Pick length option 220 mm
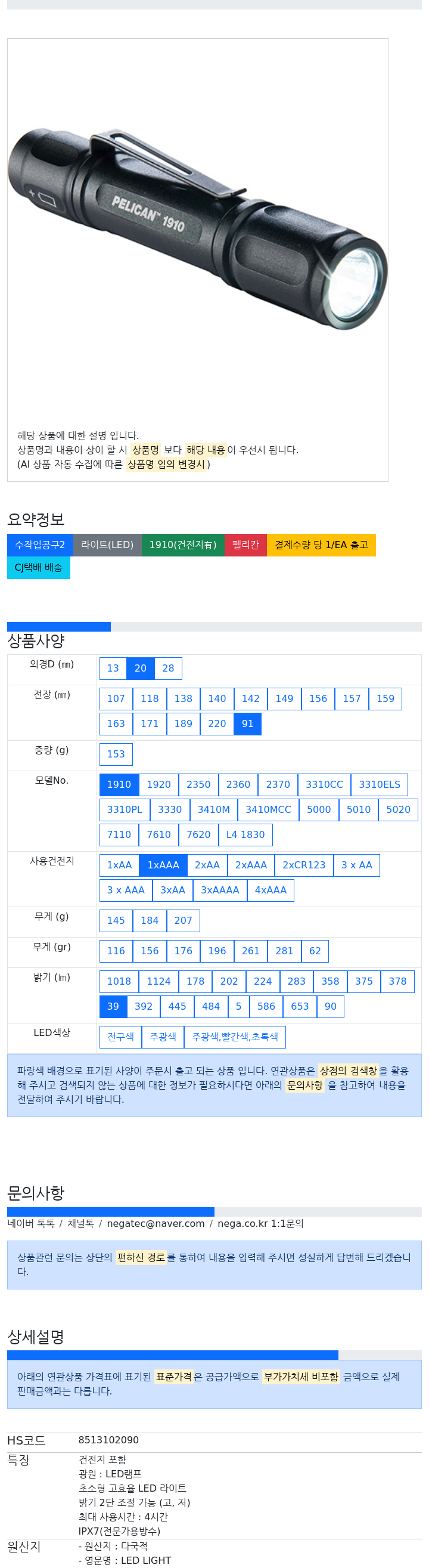429x1568 pixels. pos(217,723)
